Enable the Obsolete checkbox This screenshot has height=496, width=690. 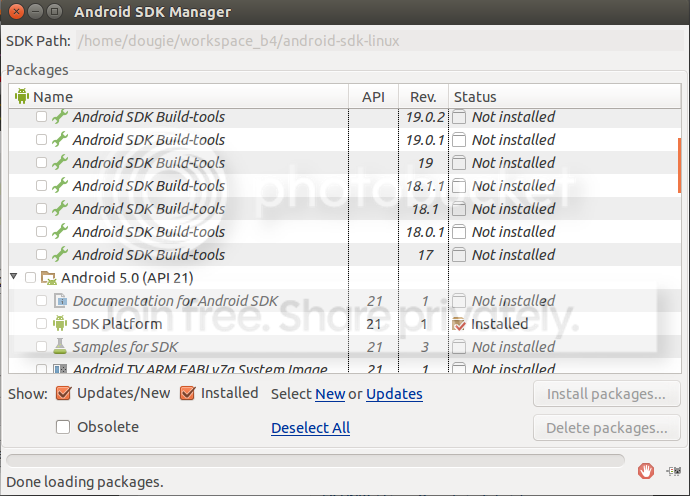pyautogui.click(x=63, y=427)
